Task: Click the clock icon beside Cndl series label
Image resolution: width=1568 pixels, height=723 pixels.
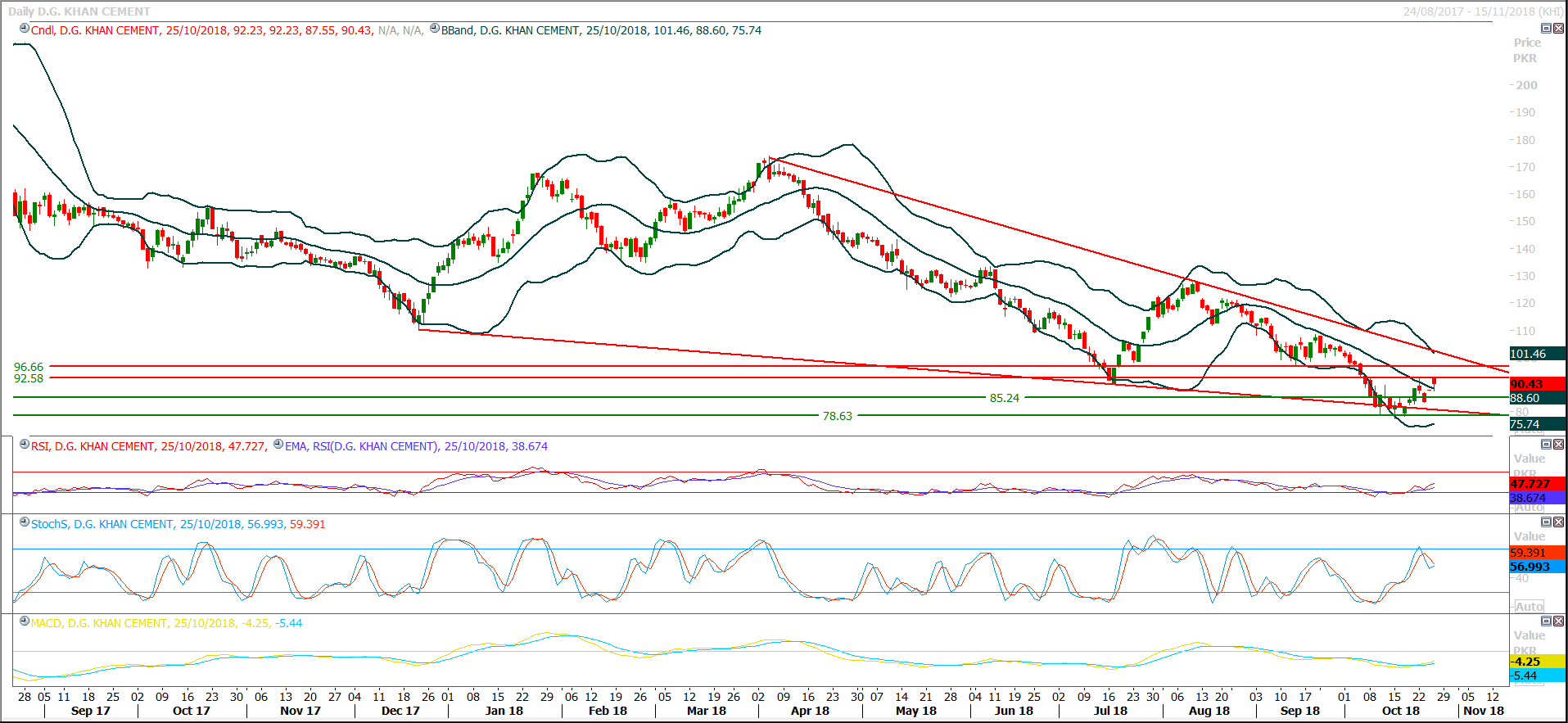Action: [x=25, y=29]
